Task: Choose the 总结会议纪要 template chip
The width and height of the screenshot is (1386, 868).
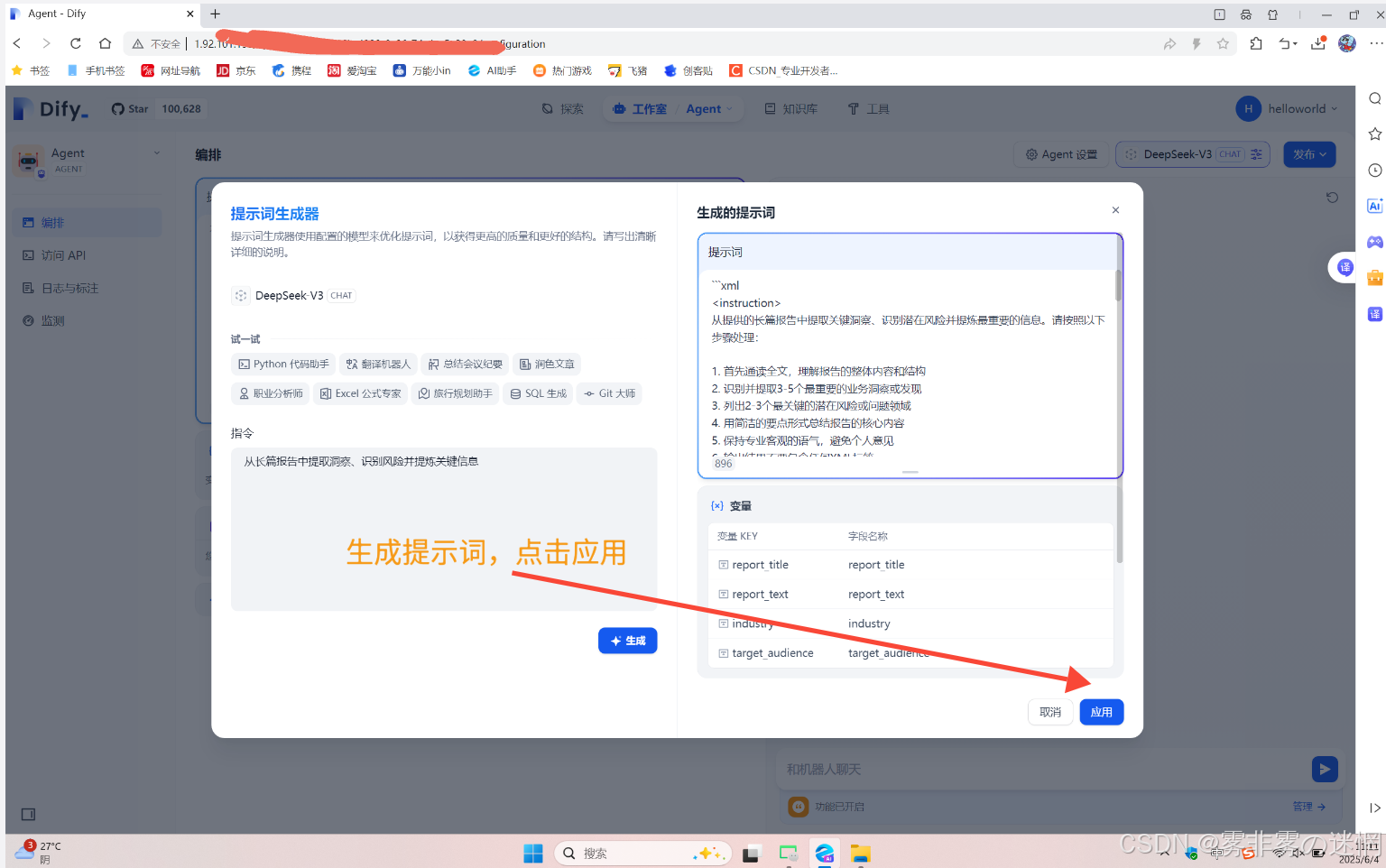Action: [465, 365]
